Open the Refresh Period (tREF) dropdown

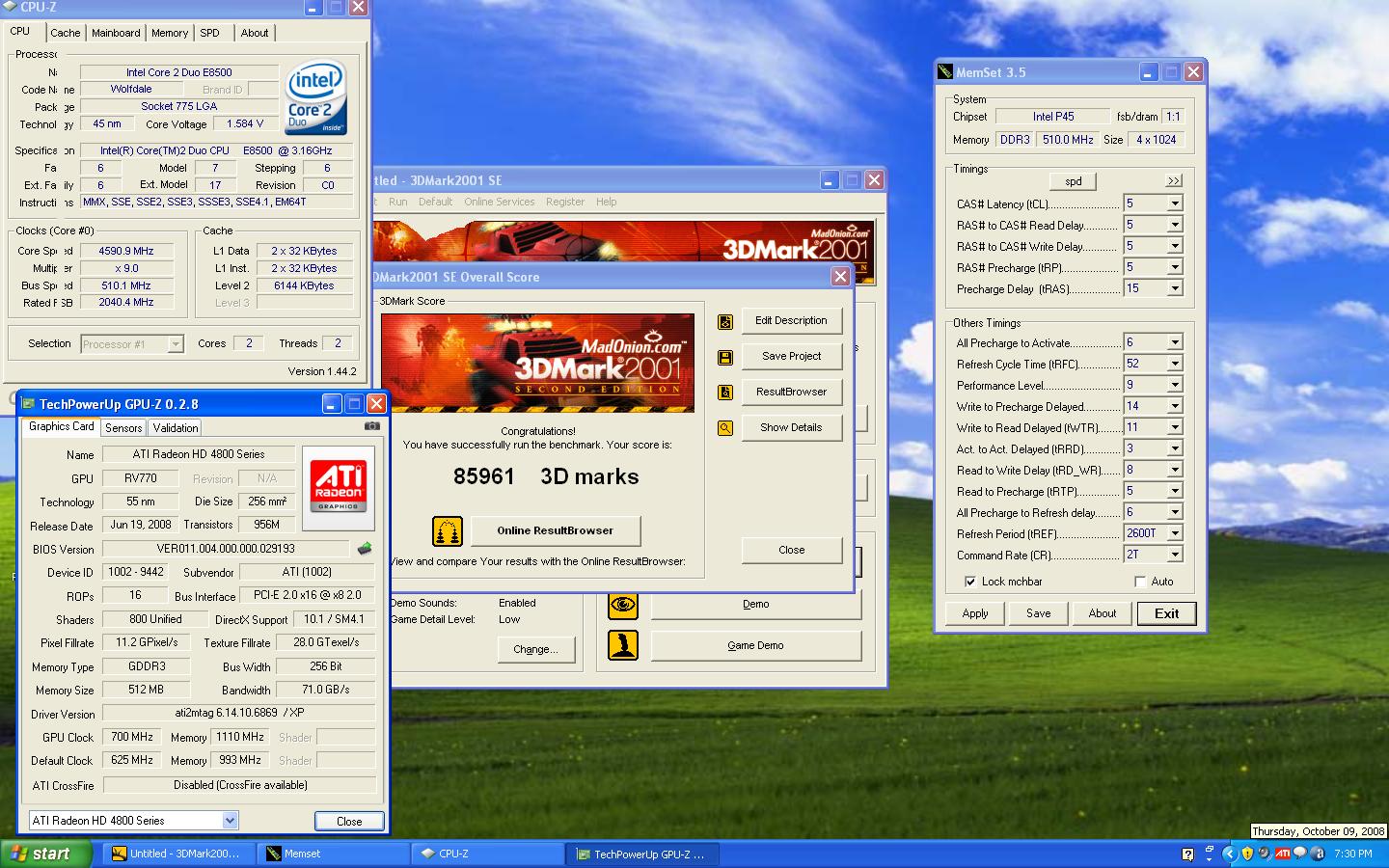1175,533
